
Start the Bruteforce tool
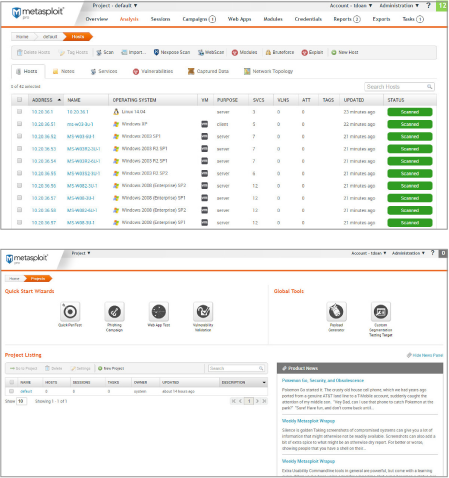tap(280, 52)
